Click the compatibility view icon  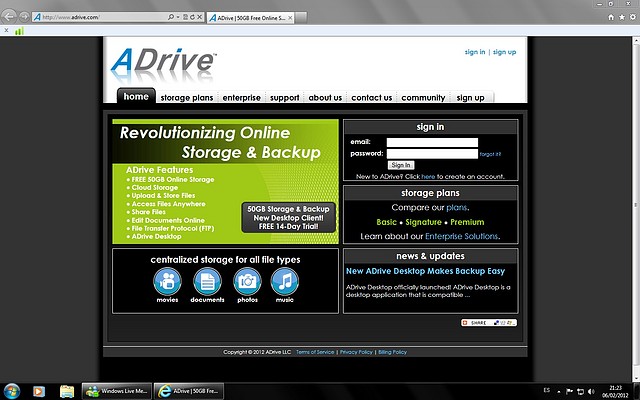[185, 17]
